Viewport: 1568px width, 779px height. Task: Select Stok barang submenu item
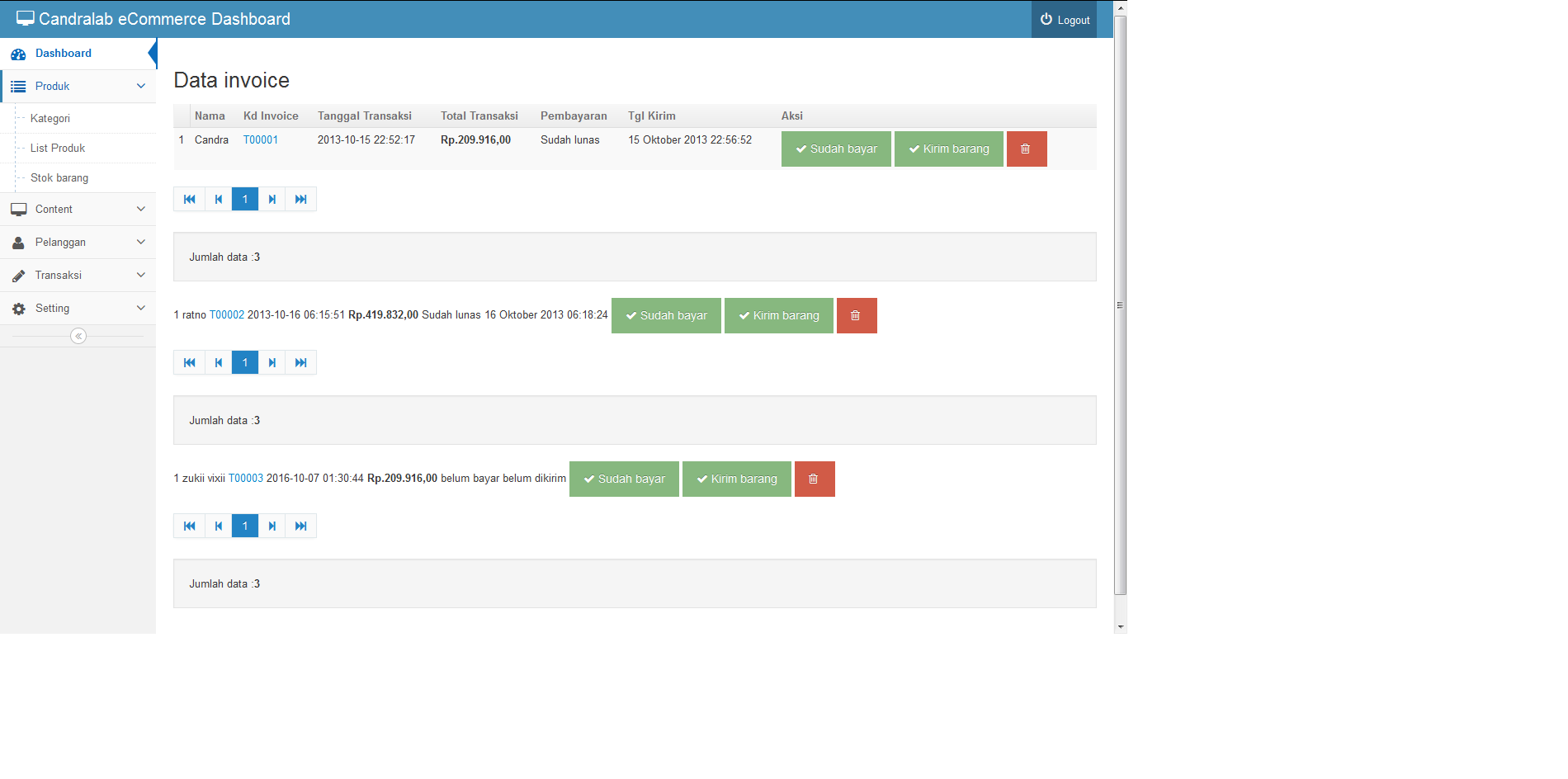click(59, 178)
